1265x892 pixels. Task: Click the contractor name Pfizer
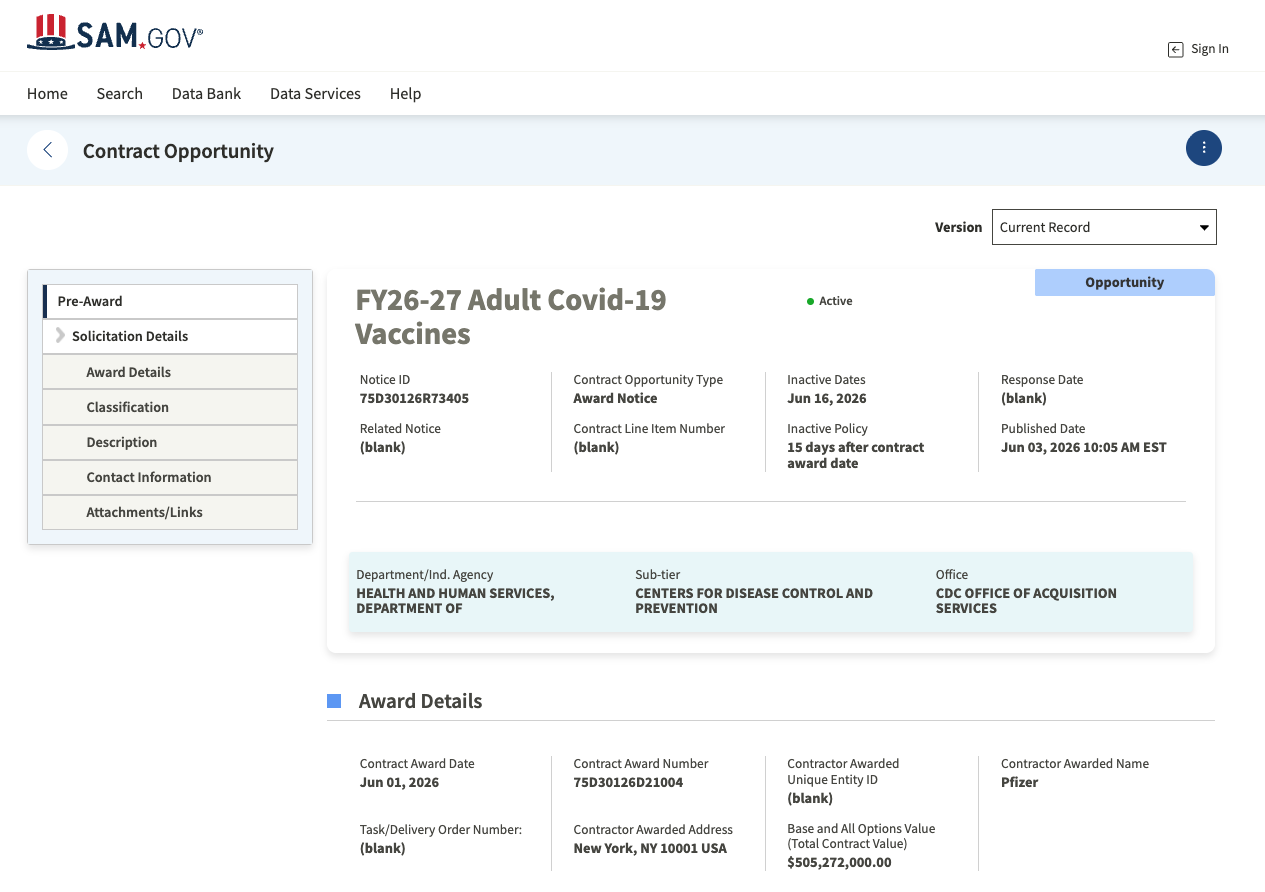pyautogui.click(x=1020, y=782)
